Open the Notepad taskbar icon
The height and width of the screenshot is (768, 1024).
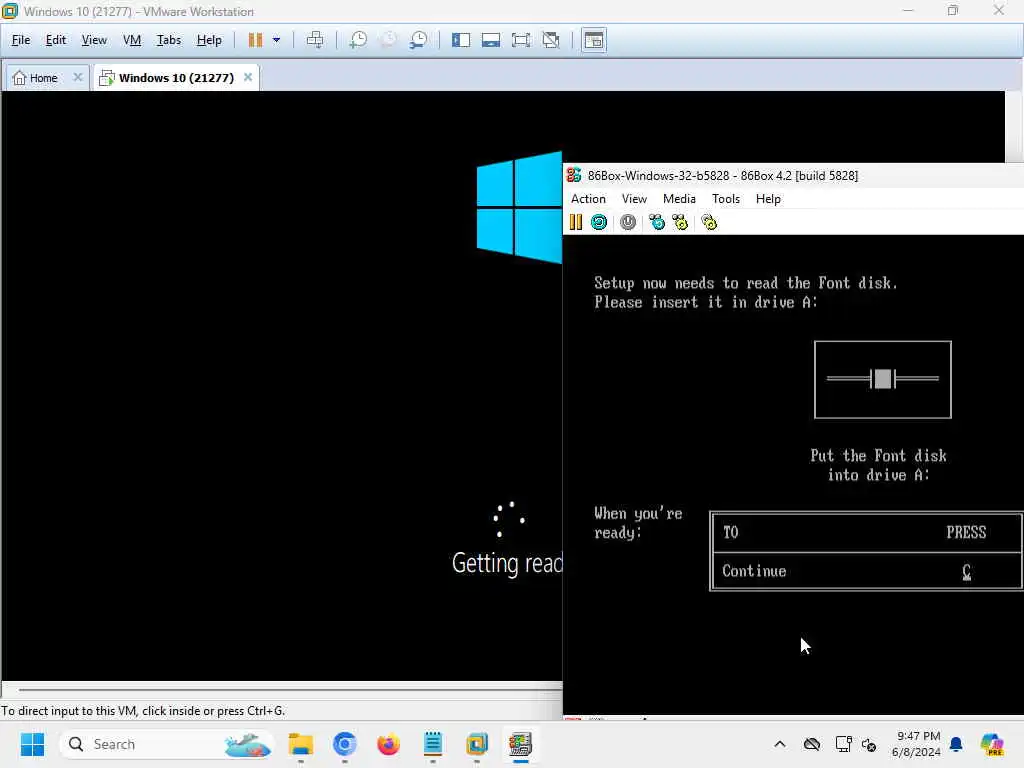point(433,744)
